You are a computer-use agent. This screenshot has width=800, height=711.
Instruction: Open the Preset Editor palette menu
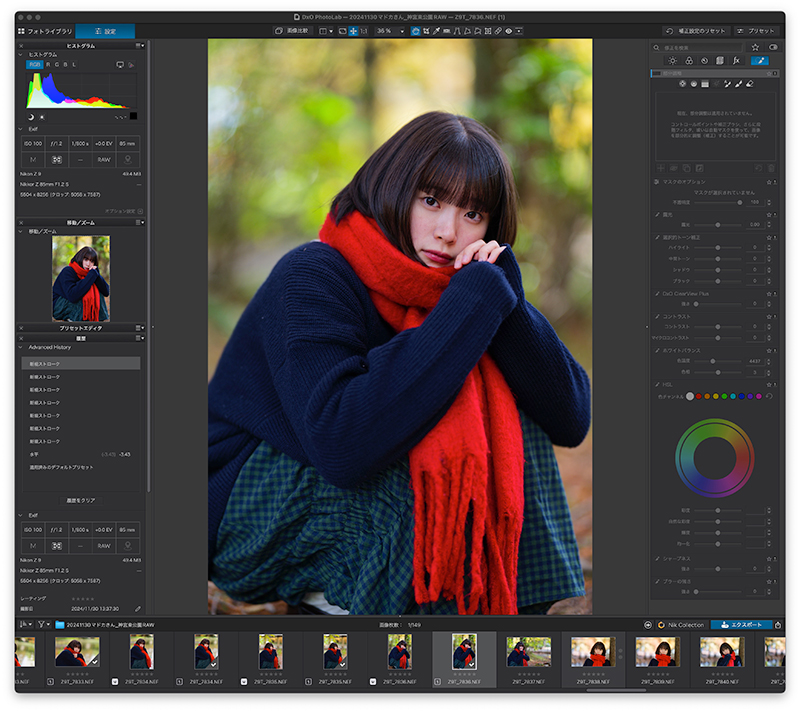coord(140,328)
